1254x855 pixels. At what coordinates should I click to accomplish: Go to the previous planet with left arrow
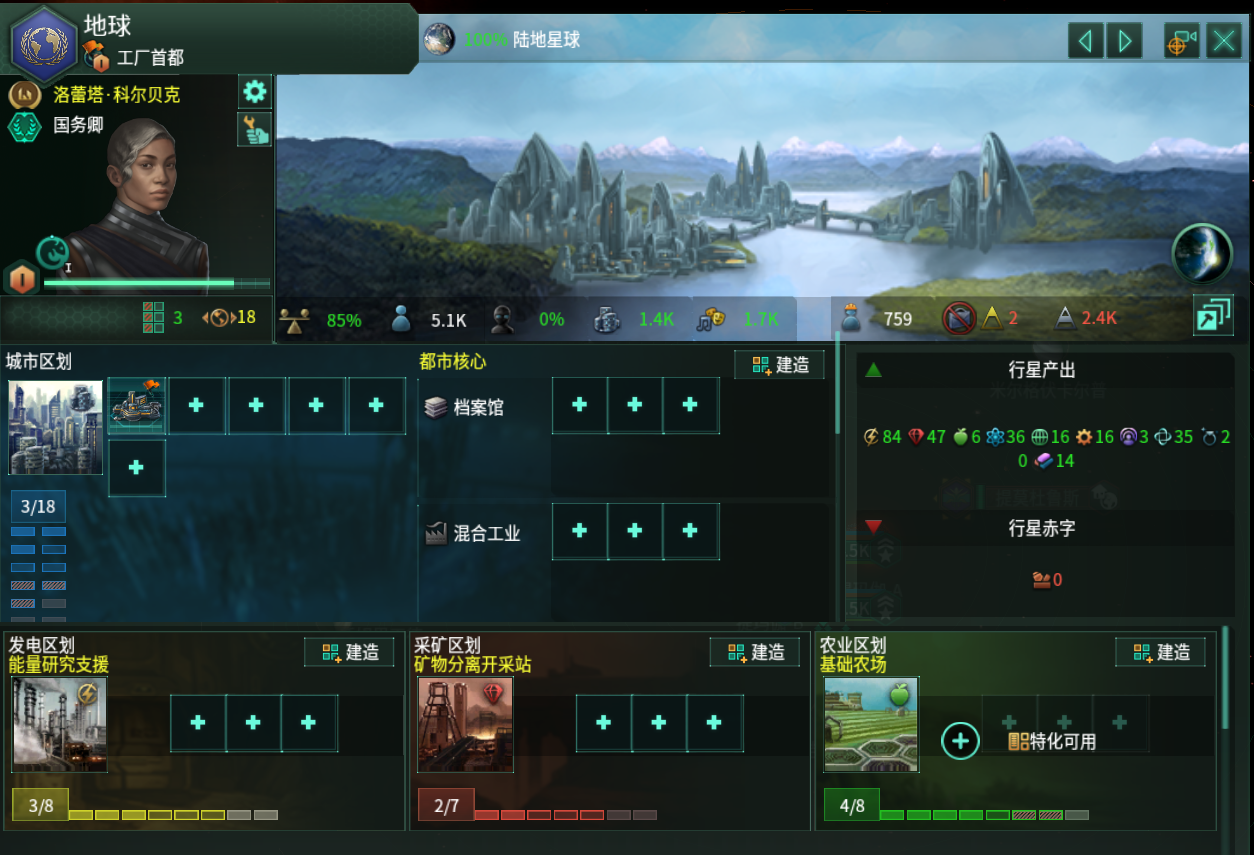coord(1085,41)
